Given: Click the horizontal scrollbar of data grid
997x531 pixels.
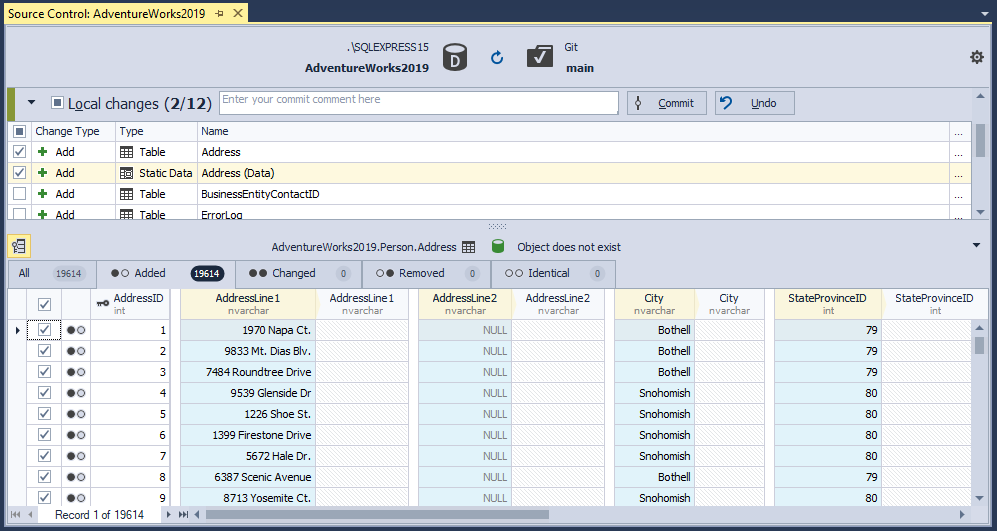Looking at the screenshot, I should pyautogui.click(x=377, y=514).
